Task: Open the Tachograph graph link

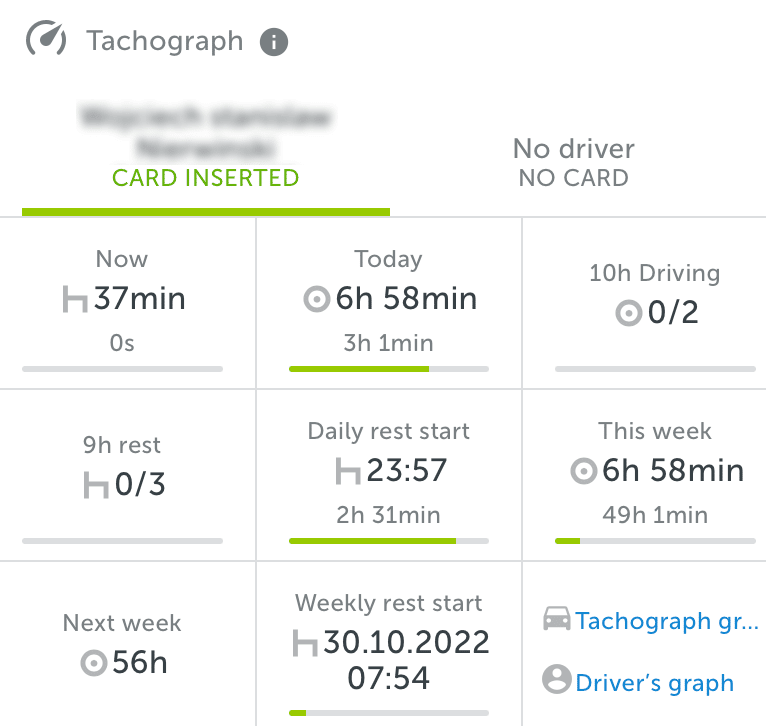Action: coord(667,621)
